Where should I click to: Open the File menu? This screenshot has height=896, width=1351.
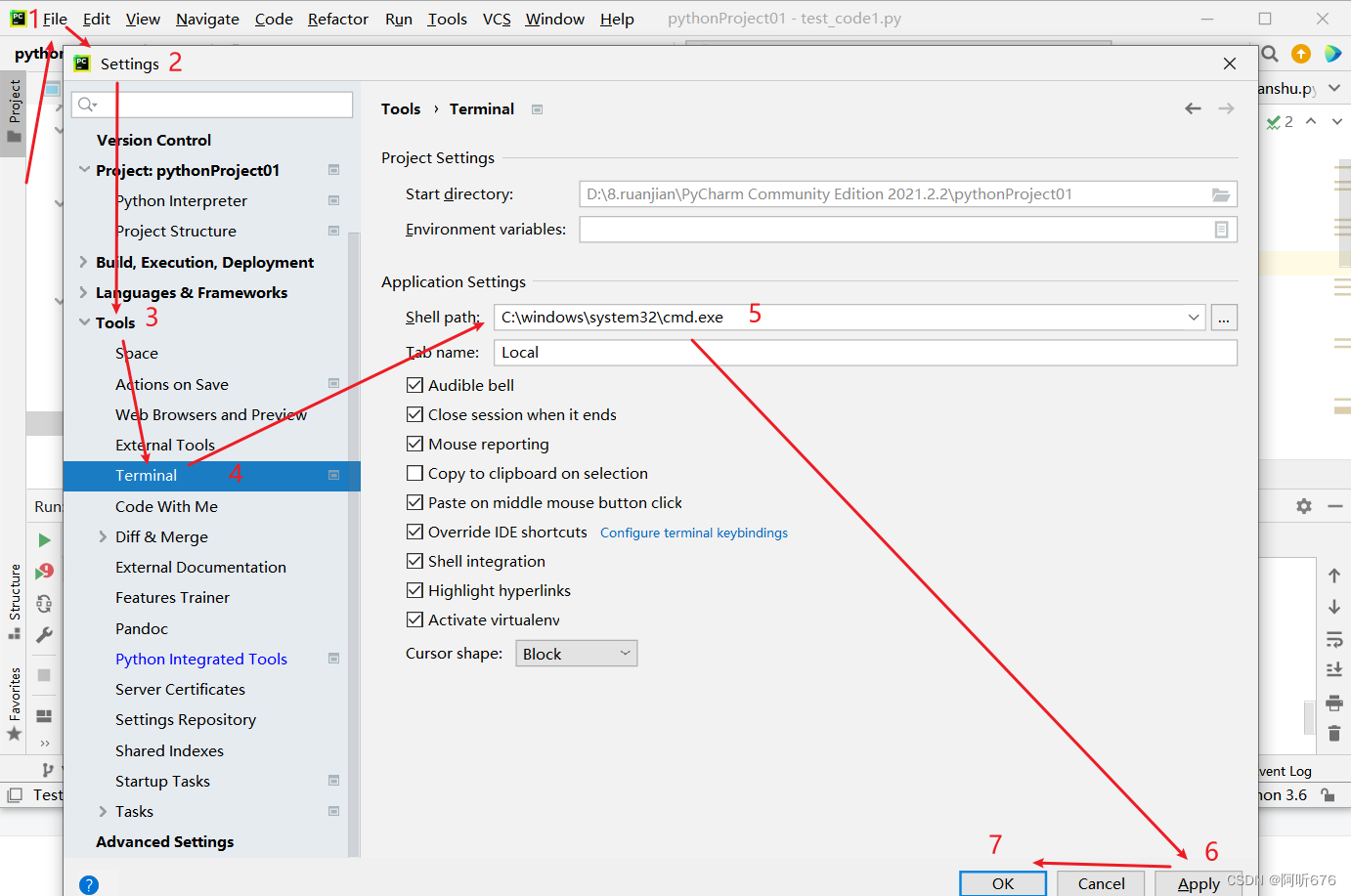coord(55,19)
